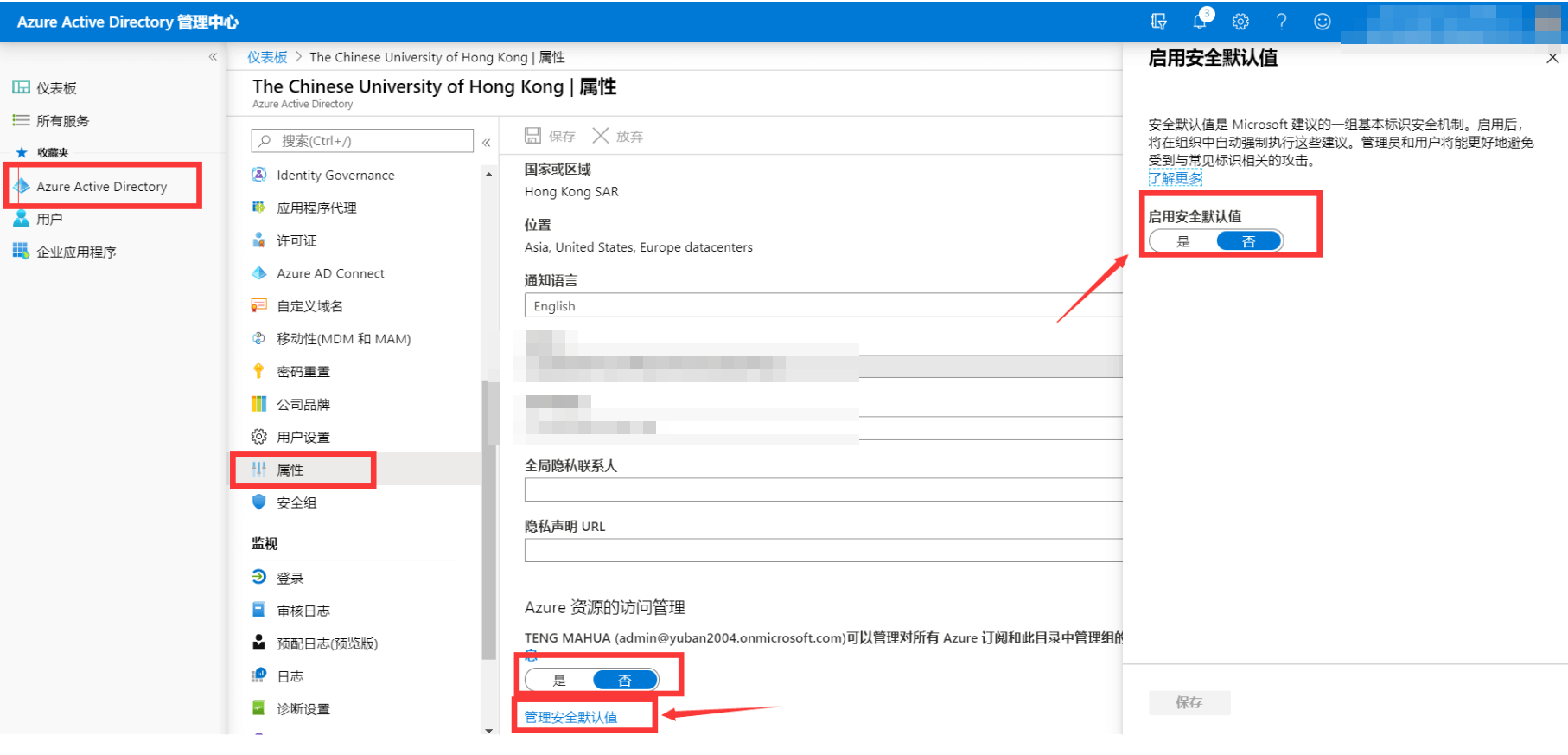Click the provisioning logs icon
Screen dimensions: 1568x755
(x=258, y=643)
